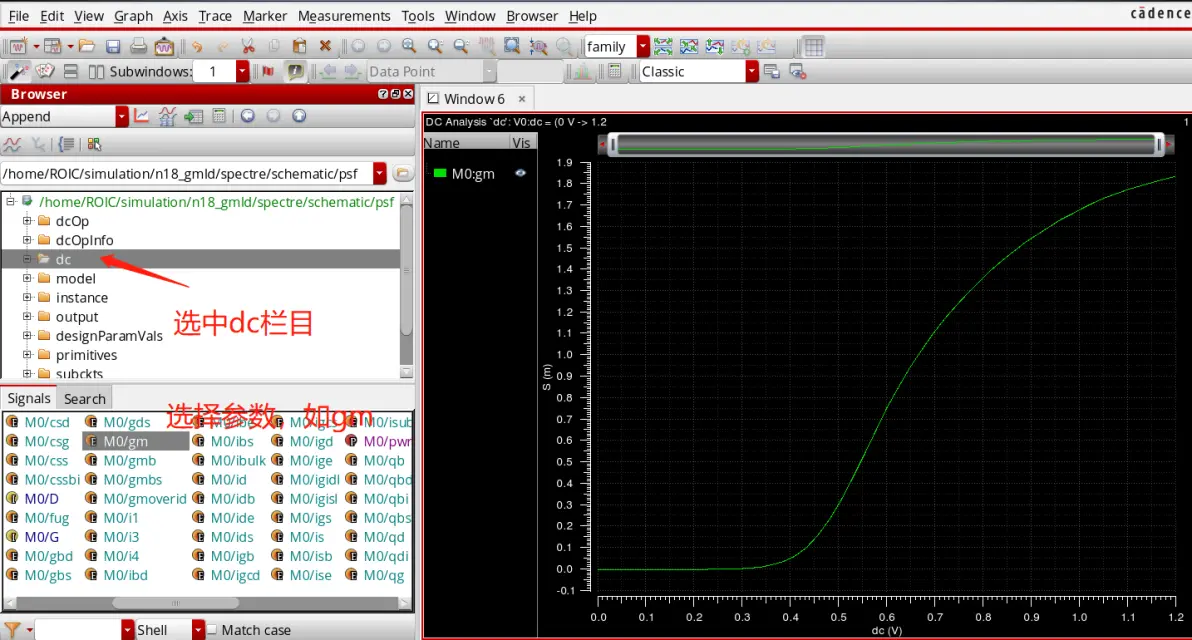
Task: Click the save floppy-disk icon
Action: pyautogui.click(x=113, y=46)
